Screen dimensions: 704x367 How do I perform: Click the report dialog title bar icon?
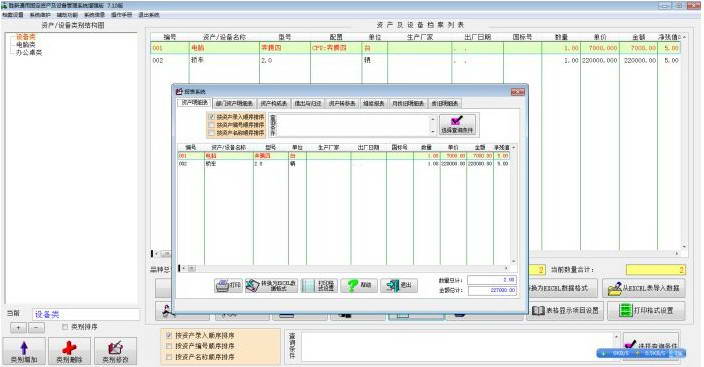pos(179,91)
